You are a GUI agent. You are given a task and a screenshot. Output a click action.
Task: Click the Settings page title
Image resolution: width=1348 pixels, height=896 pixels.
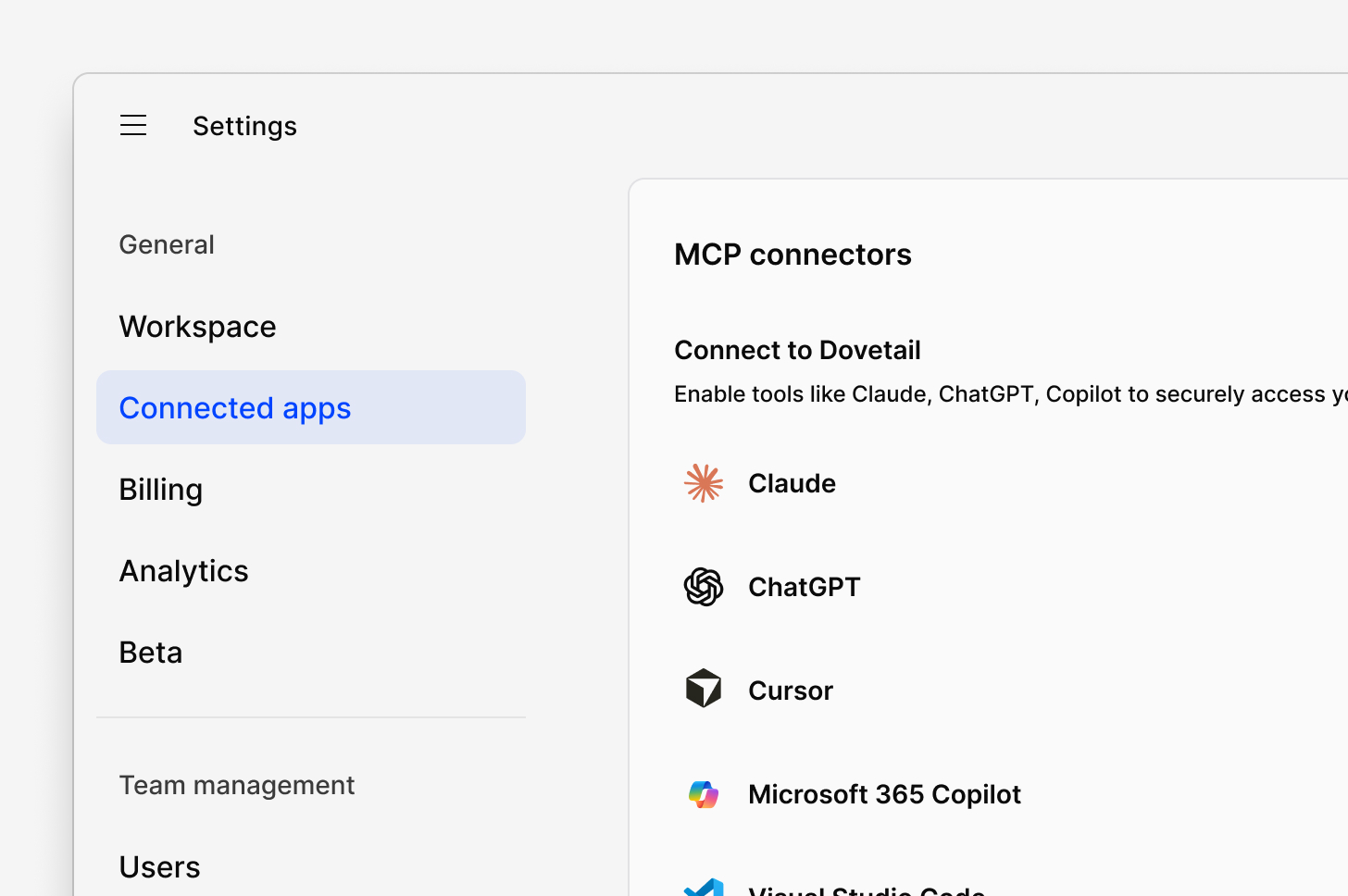[x=244, y=126]
